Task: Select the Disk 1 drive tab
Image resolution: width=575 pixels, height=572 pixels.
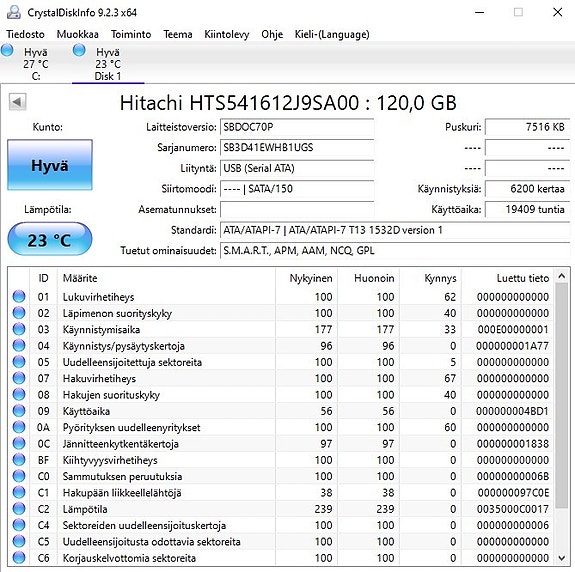Action: click(108, 63)
